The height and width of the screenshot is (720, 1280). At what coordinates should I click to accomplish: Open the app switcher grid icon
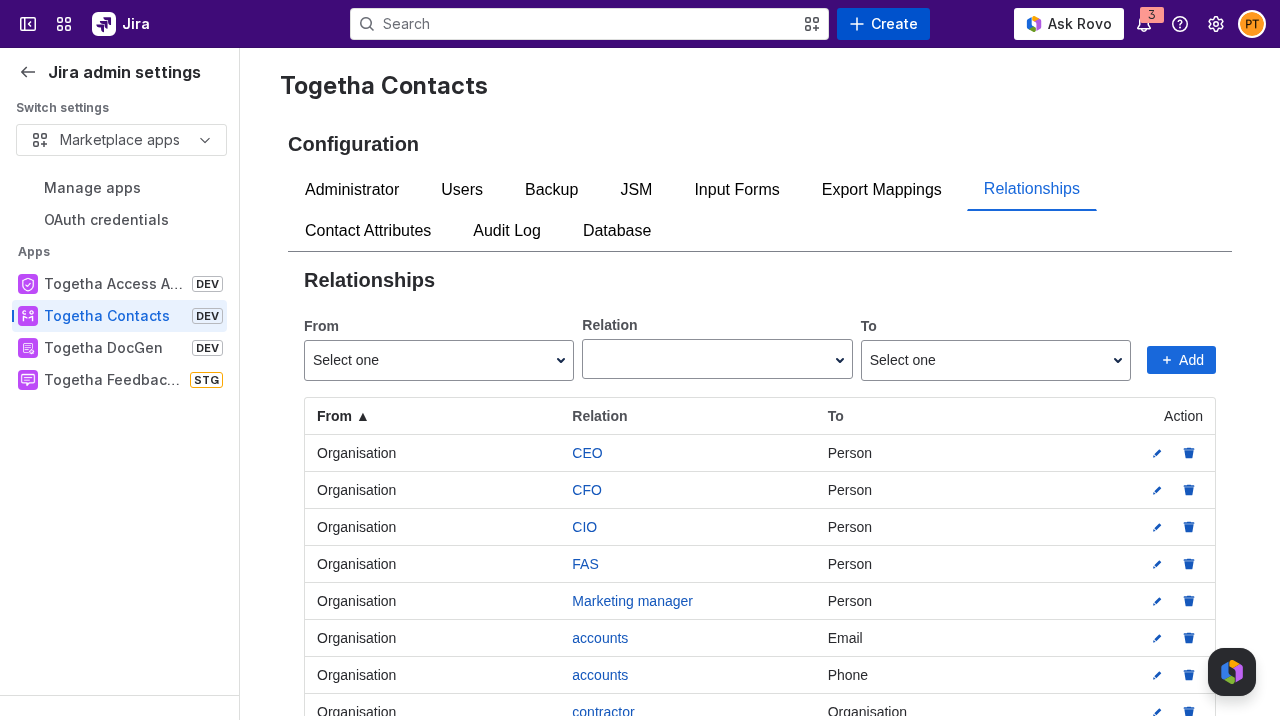pyautogui.click(x=64, y=24)
